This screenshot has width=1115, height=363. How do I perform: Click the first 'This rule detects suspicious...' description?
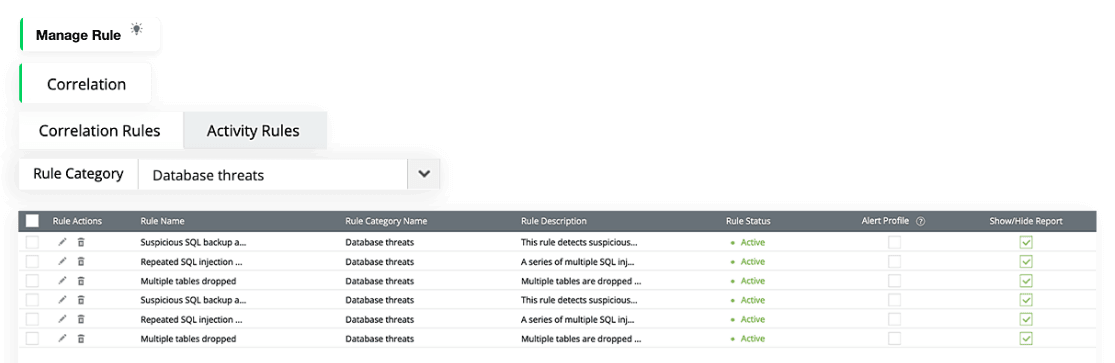tap(579, 243)
